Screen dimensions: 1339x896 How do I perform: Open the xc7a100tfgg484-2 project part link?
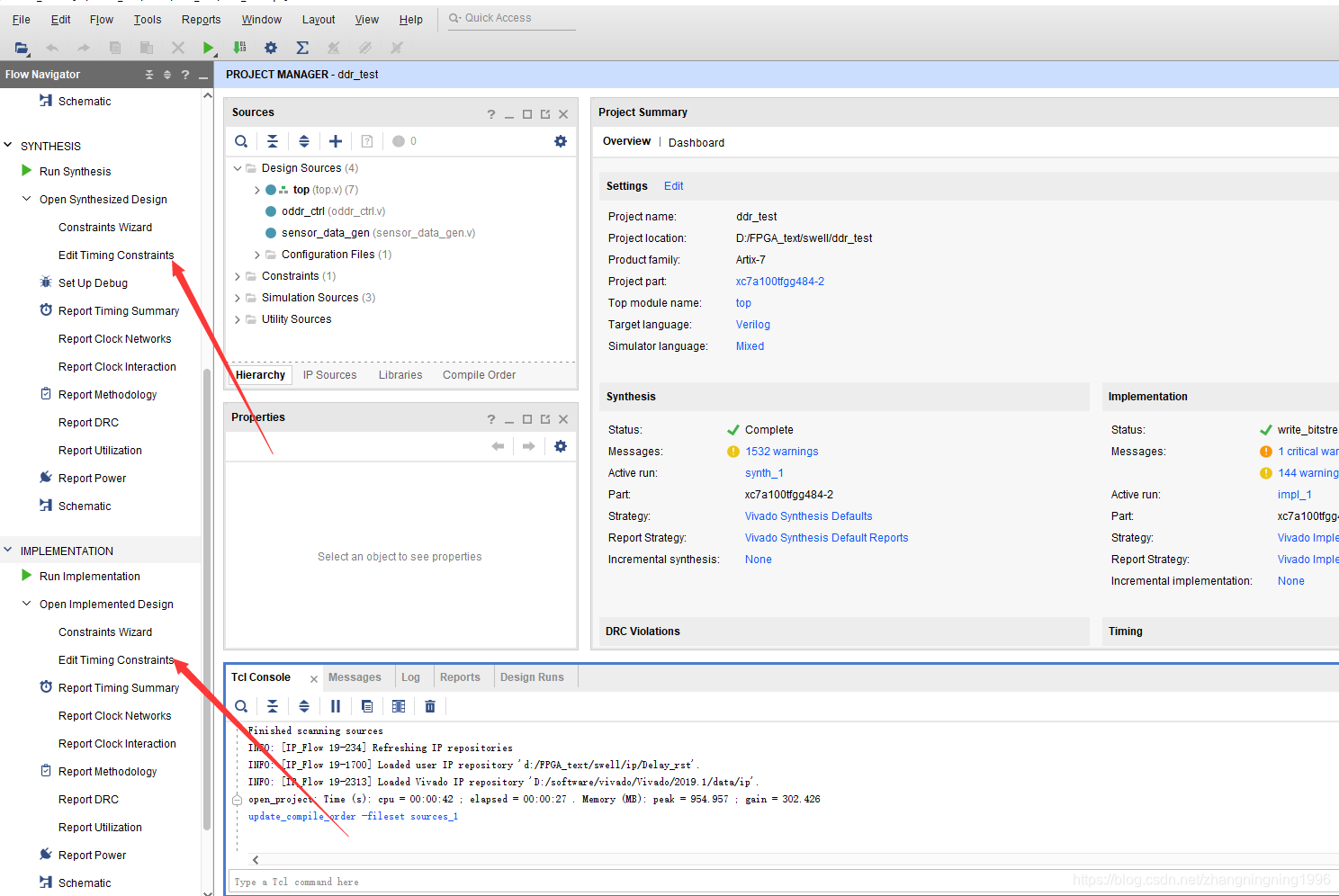[780, 282]
